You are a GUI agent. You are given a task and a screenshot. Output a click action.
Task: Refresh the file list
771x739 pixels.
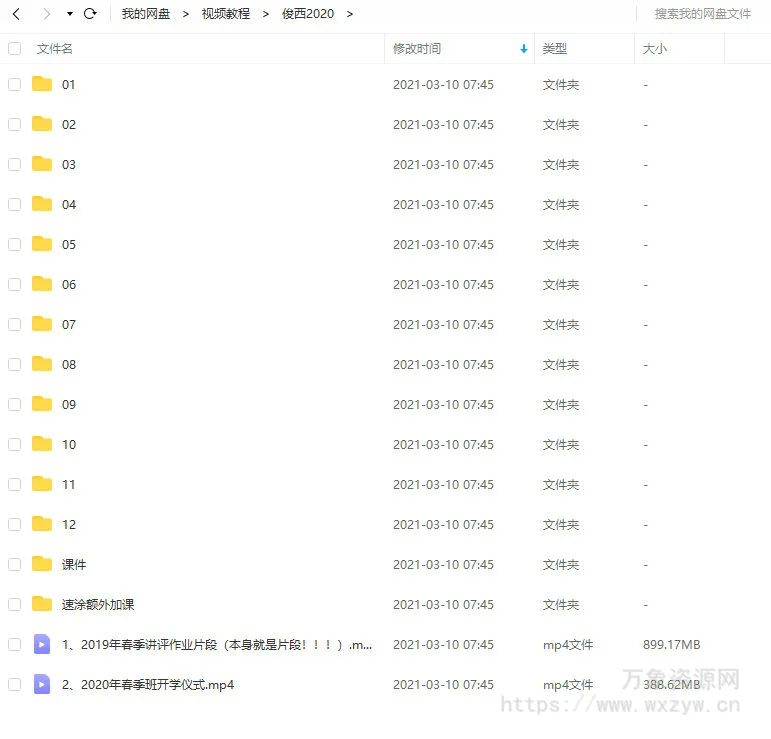coord(89,14)
